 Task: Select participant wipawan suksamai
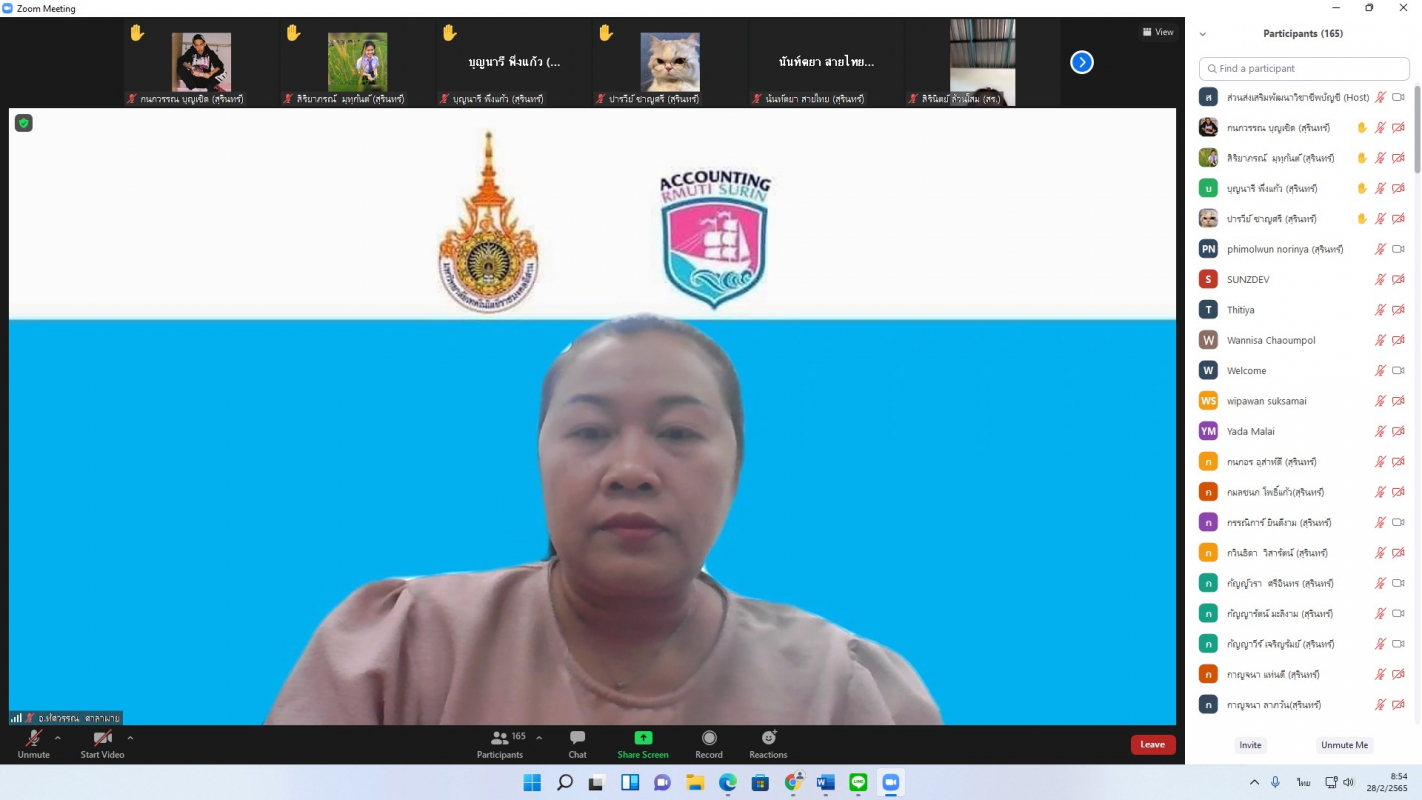click(1302, 401)
